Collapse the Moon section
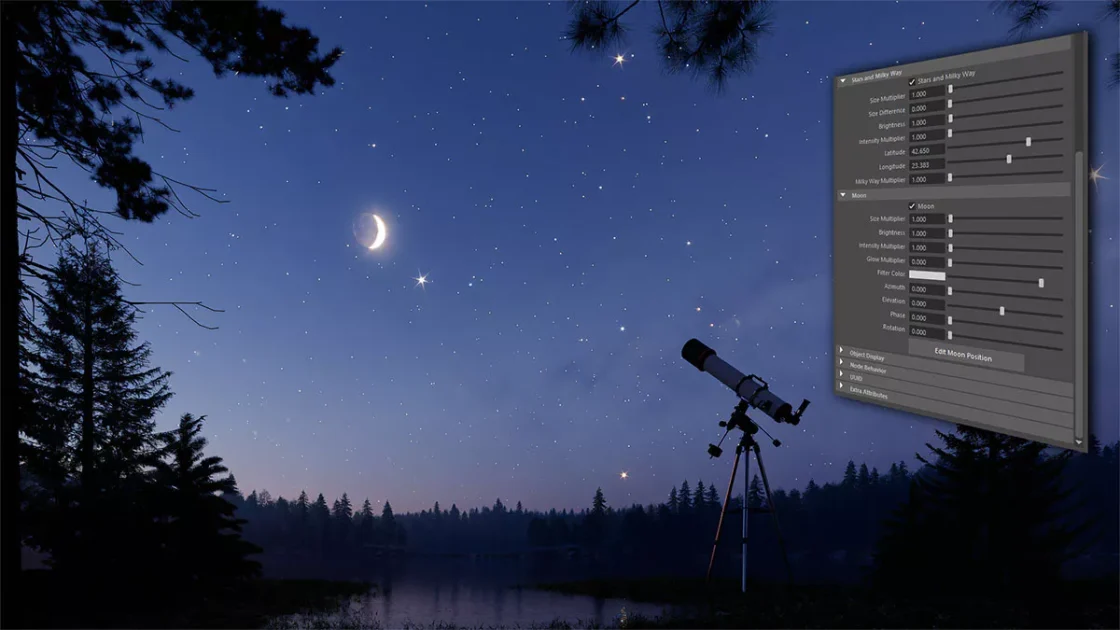Viewport: 1120px width, 630px height. [x=843, y=194]
